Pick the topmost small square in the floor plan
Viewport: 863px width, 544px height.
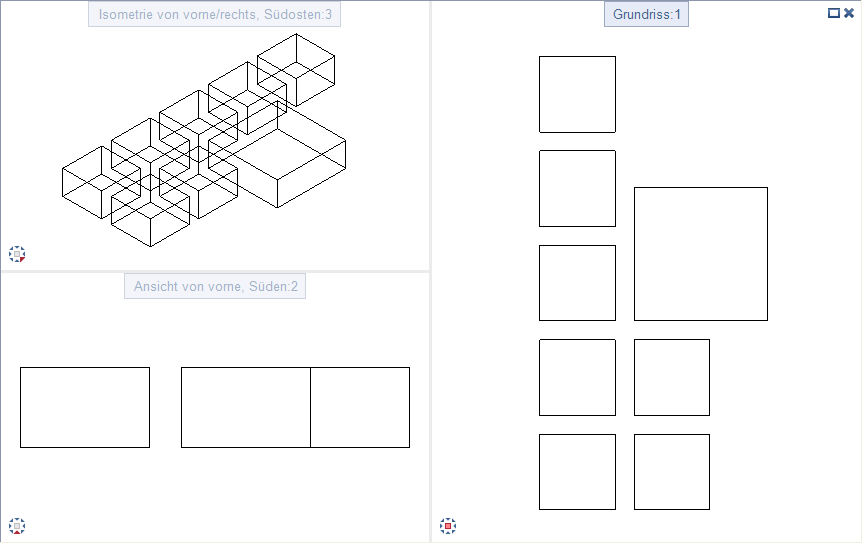point(577,94)
